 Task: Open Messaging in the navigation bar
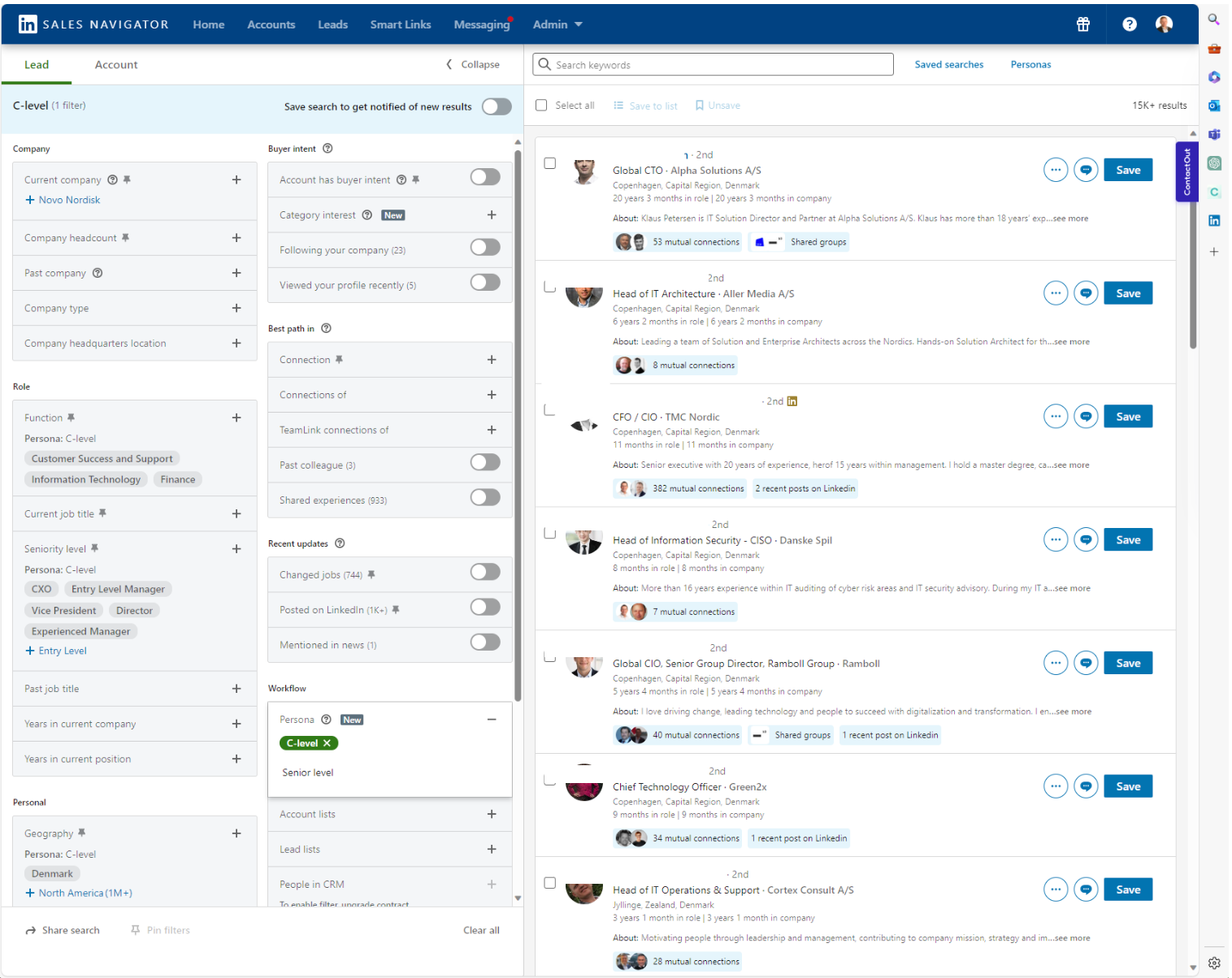(x=482, y=24)
